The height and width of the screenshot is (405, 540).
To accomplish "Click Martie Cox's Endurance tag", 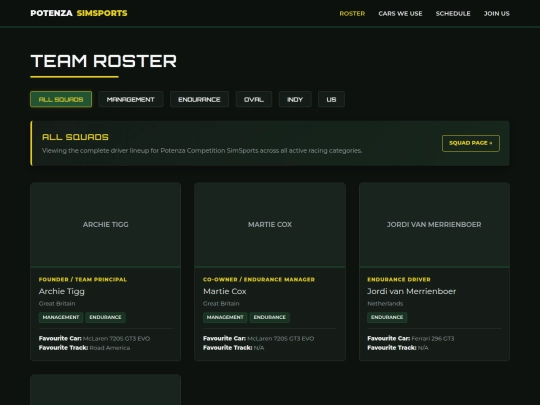I will 270,317.
